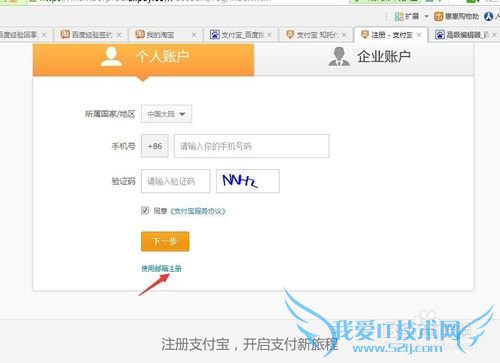The image size is (500, 363).
Task: Click the 支付宝_百度 tab favicon
Action: [x=215, y=34]
